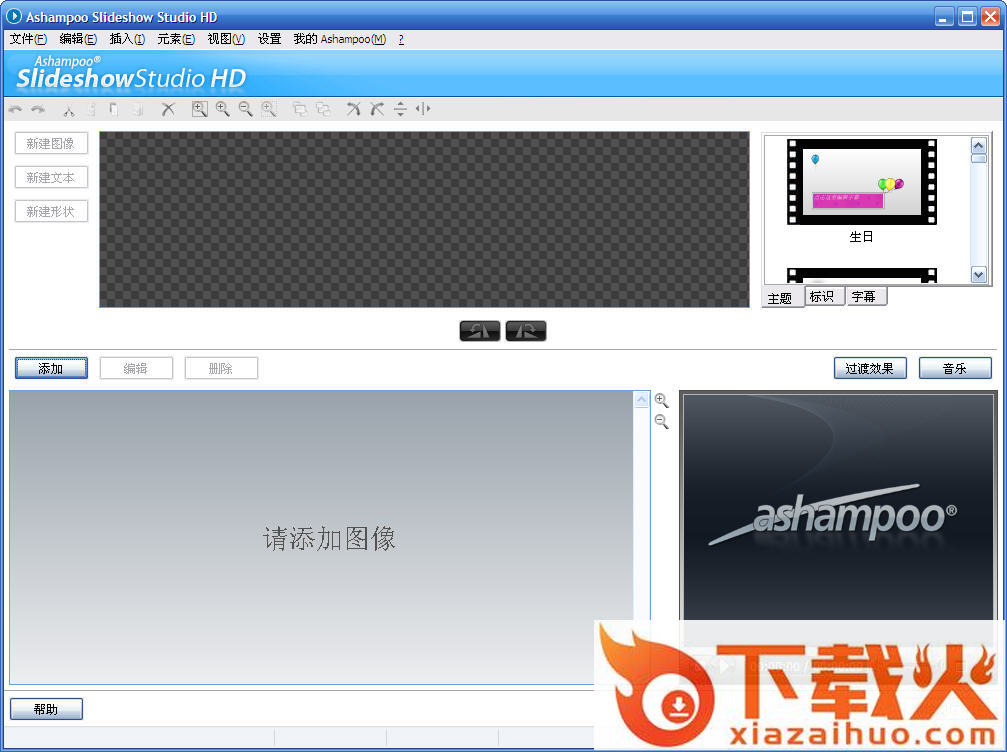Click the bring to front layers icon
Viewport: 1007px width, 752px height.
coord(299,109)
